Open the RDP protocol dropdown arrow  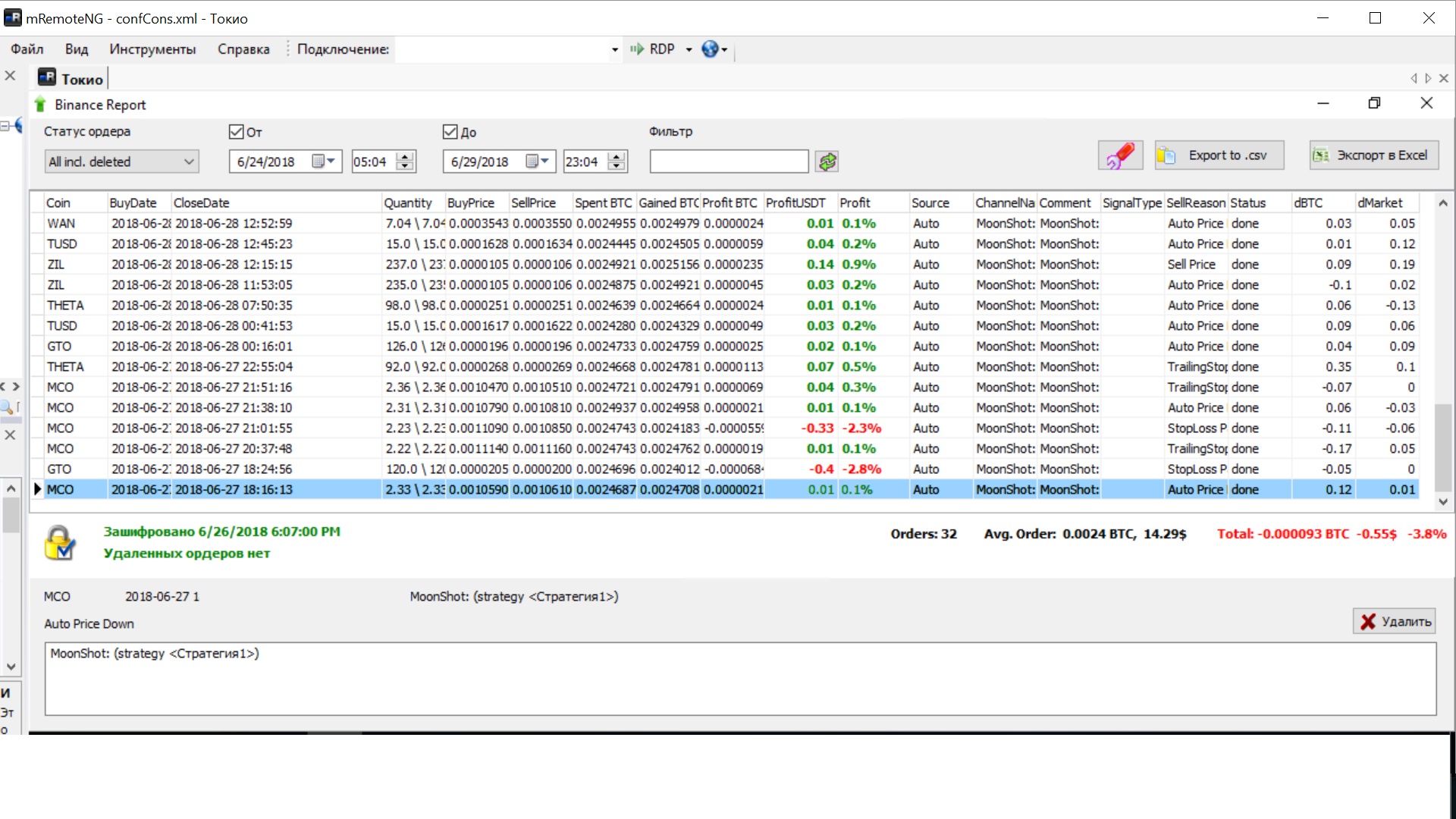(689, 50)
